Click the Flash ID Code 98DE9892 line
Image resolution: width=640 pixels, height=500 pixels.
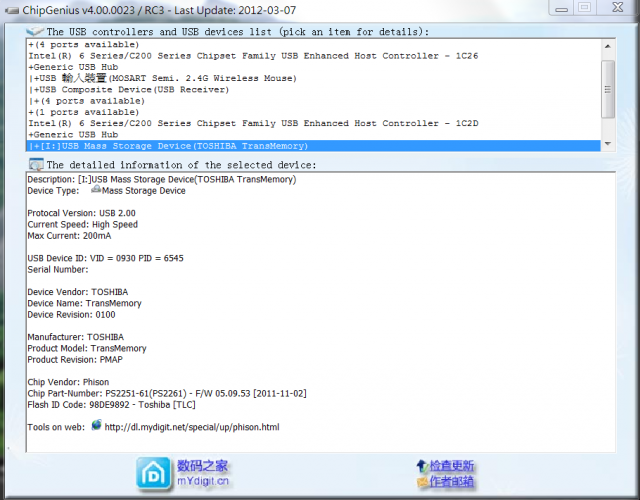(x=111, y=404)
